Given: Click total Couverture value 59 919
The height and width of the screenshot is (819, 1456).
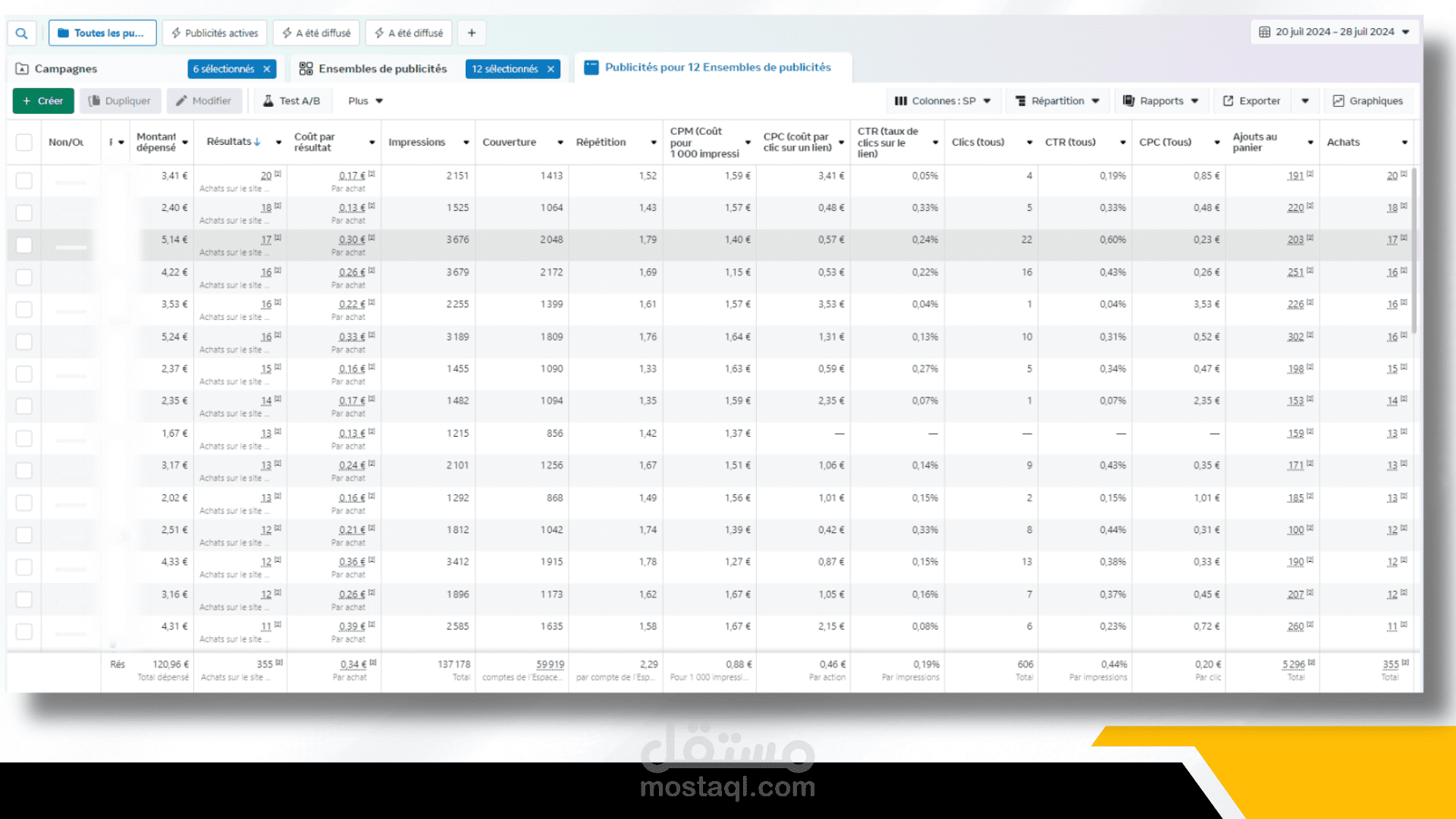Looking at the screenshot, I should pos(550,664).
